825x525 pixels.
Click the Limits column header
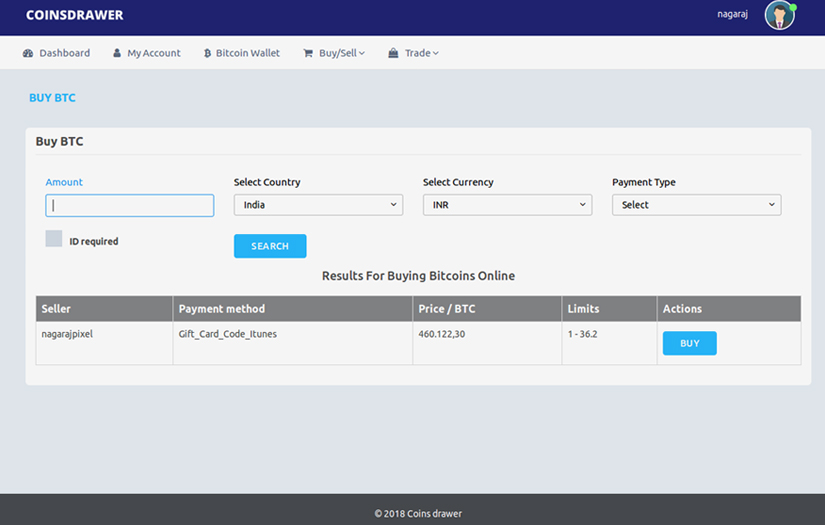pos(609,309)
